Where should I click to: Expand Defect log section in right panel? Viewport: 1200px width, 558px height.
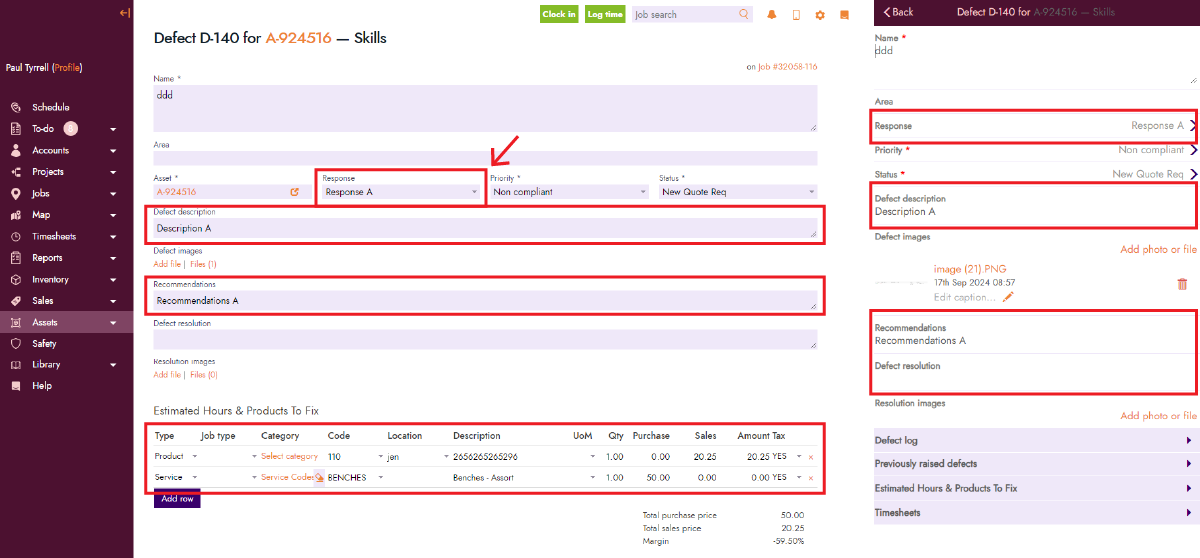tap(1034, 441)
